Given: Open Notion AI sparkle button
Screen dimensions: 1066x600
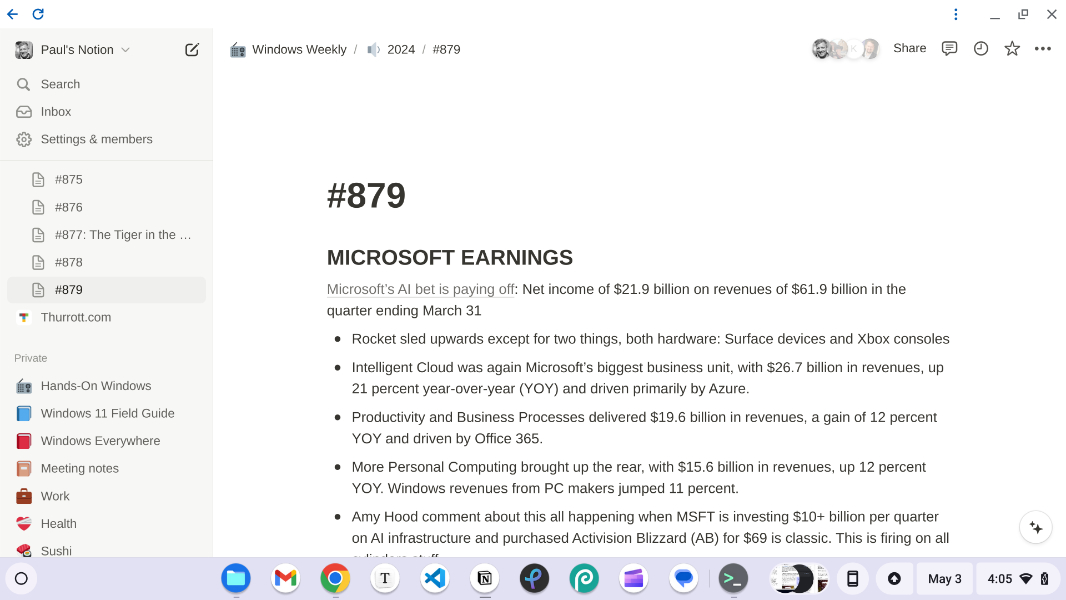Looking at the screenshot, I should click(x=1035, y=527).
